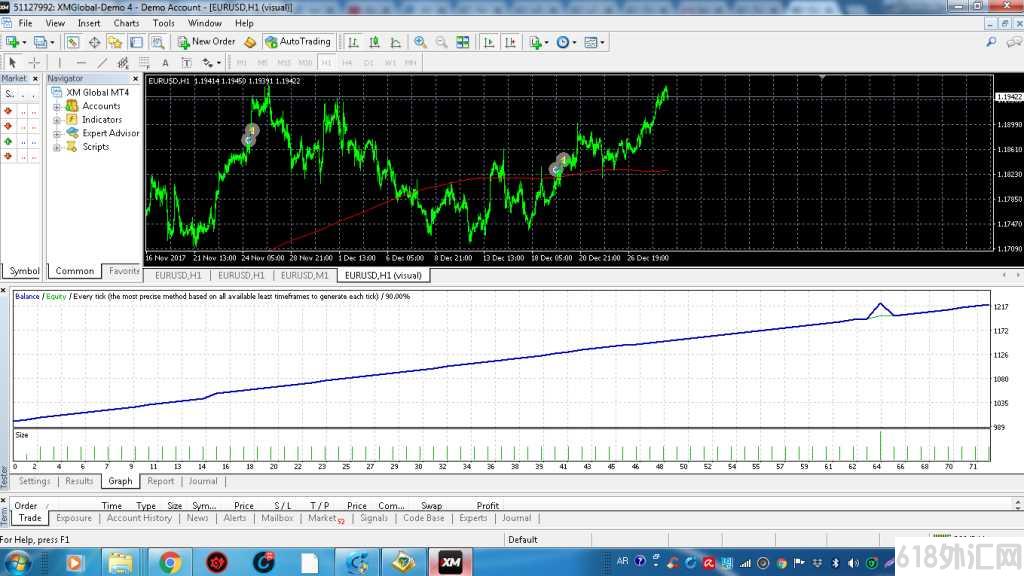Screen dimensions: 1024x576
Task: Toggle chart shift from right border
Action: pyautogui.click(x=510, y=42)
